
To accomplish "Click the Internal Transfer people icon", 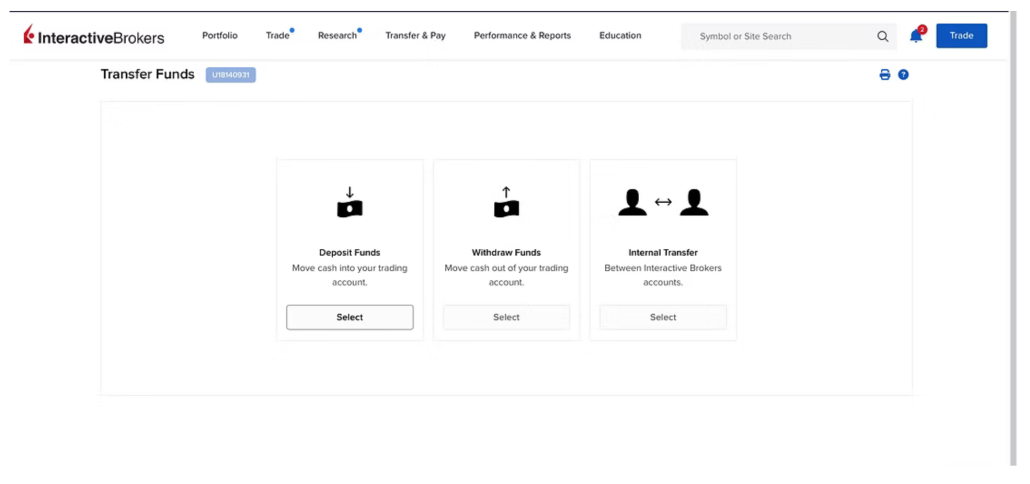I will click(x=663, y=202).
